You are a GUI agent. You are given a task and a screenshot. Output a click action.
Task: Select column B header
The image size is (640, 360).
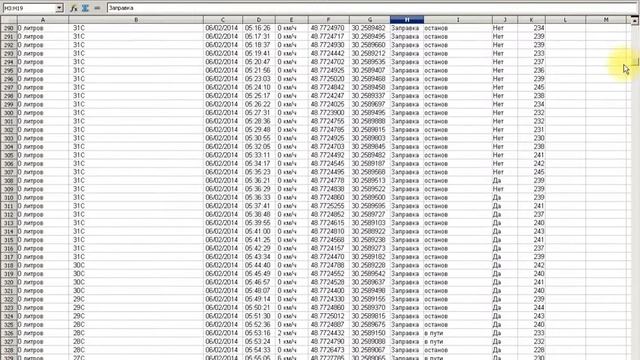click(136, 20)
